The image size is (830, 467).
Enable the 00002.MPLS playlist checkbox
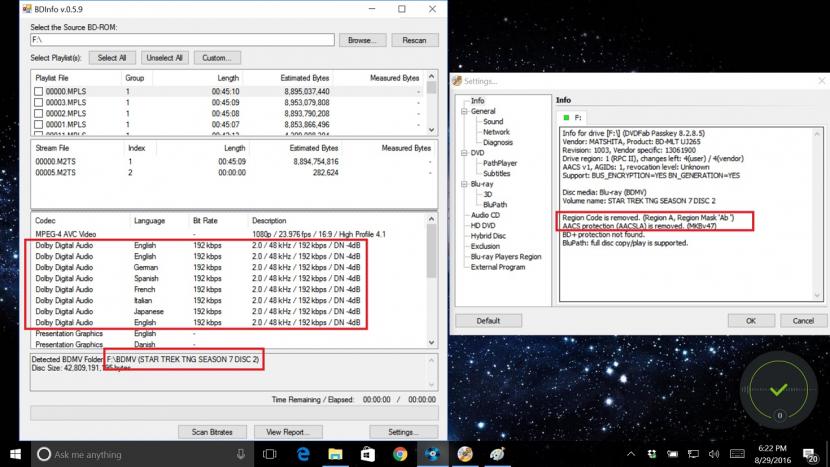[39, 114]
